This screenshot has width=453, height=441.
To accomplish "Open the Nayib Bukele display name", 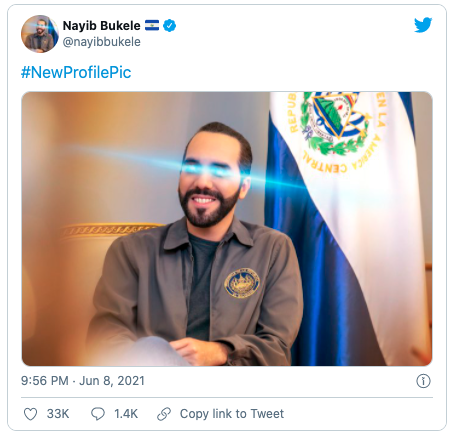I will tap(102, 26).
